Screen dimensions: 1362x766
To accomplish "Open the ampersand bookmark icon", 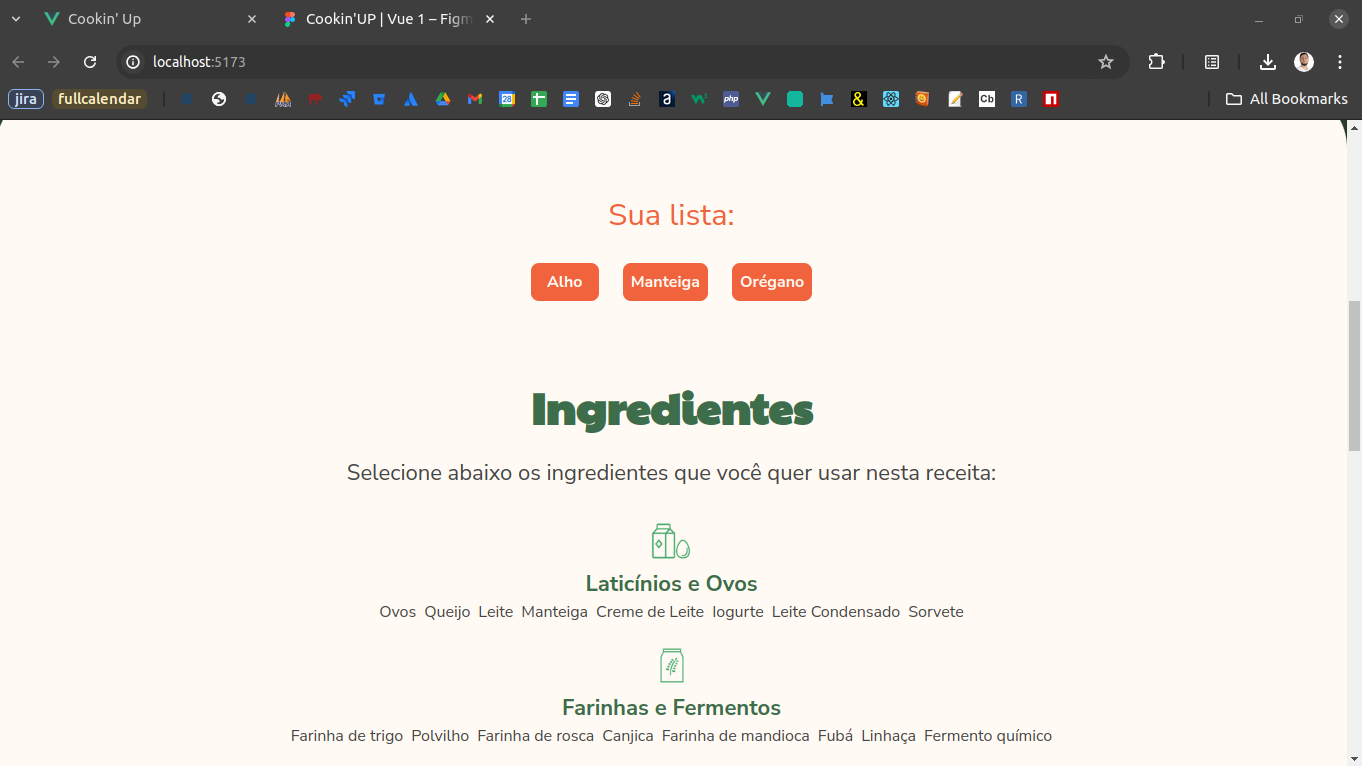I will click(x=859, y=99).
